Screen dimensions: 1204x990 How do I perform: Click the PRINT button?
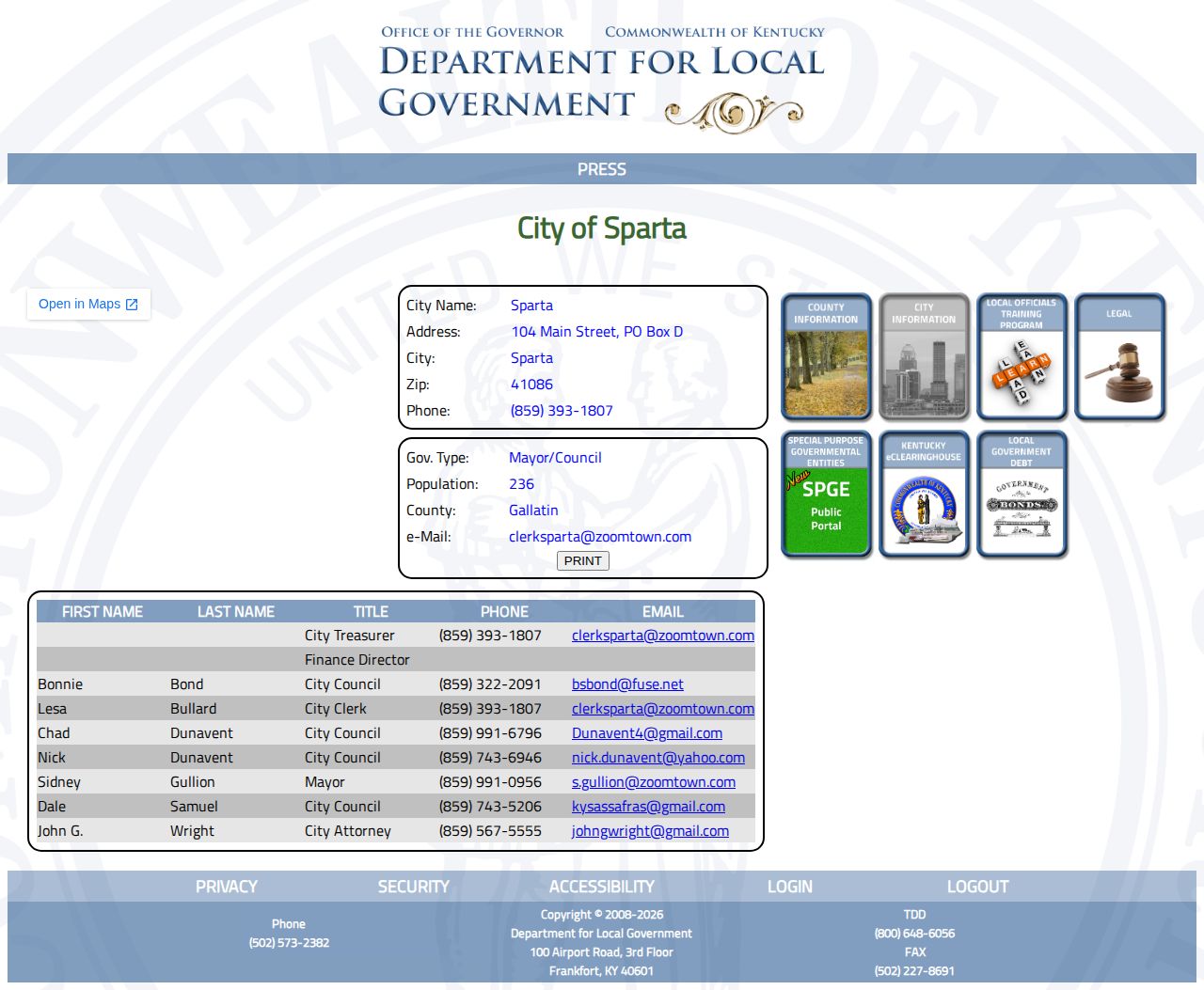pos(583,560)
